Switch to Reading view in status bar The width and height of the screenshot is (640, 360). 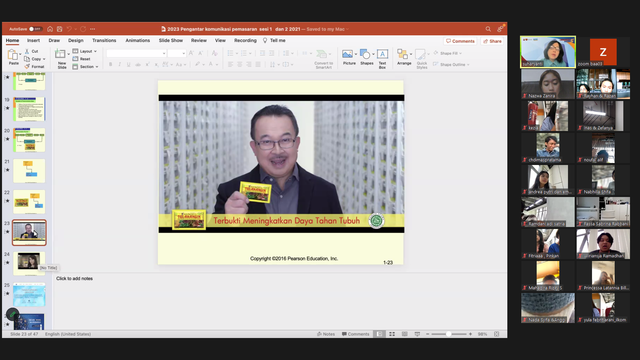click(404, 334)
